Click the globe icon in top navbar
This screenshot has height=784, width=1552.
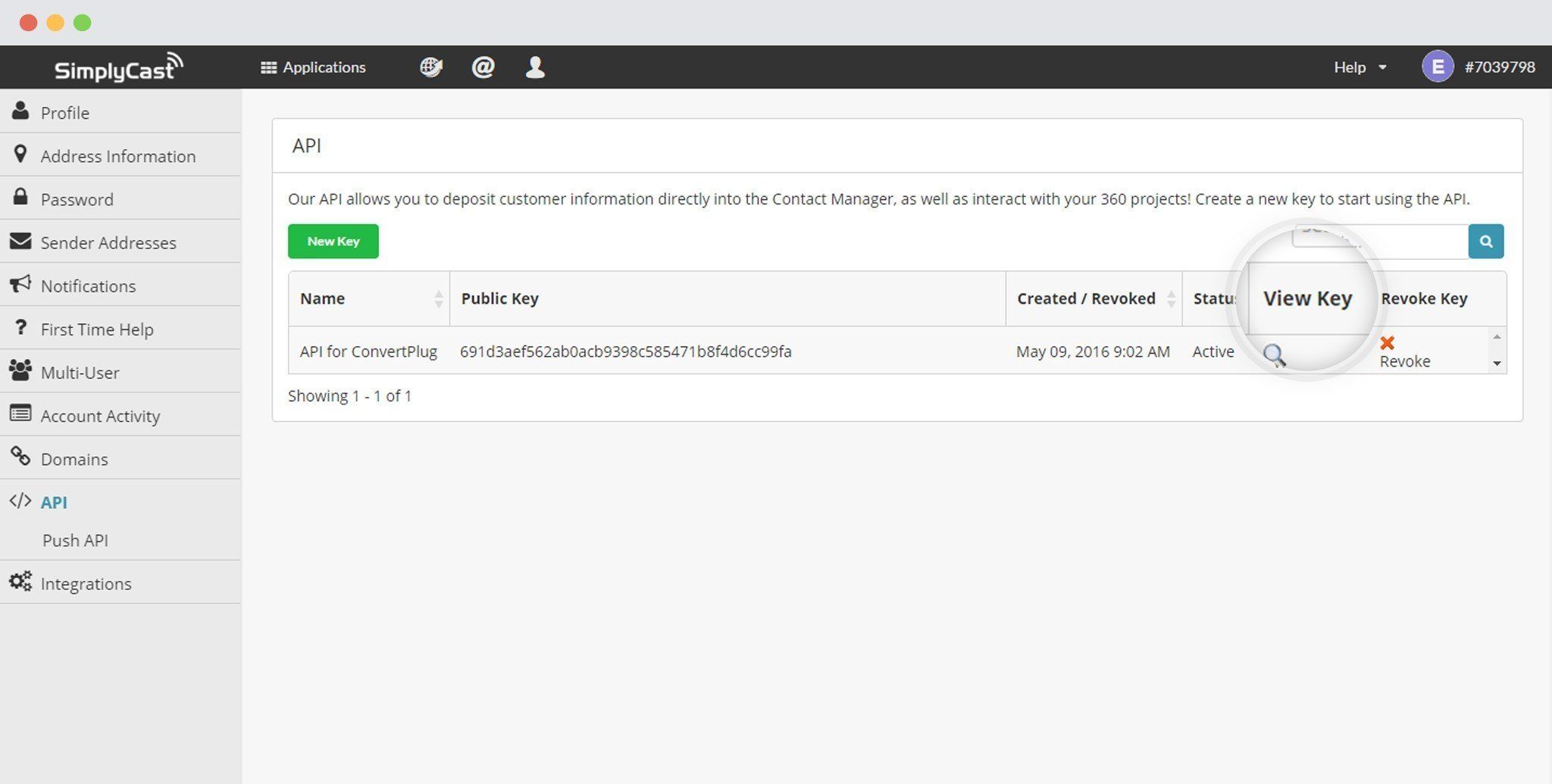[x=431, y=67]
